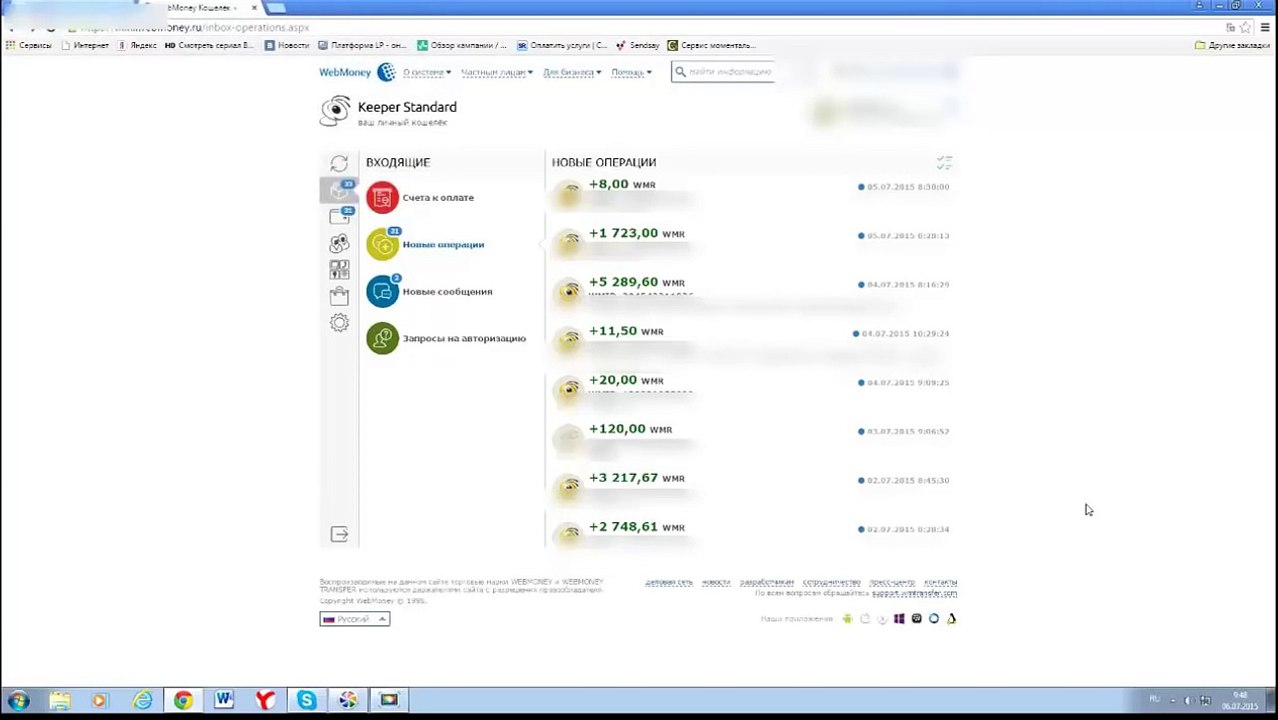The image size is (1278, 720).
Task: Click the green Запросы на авторизацию icon
Action: click(x=382, y=338)
